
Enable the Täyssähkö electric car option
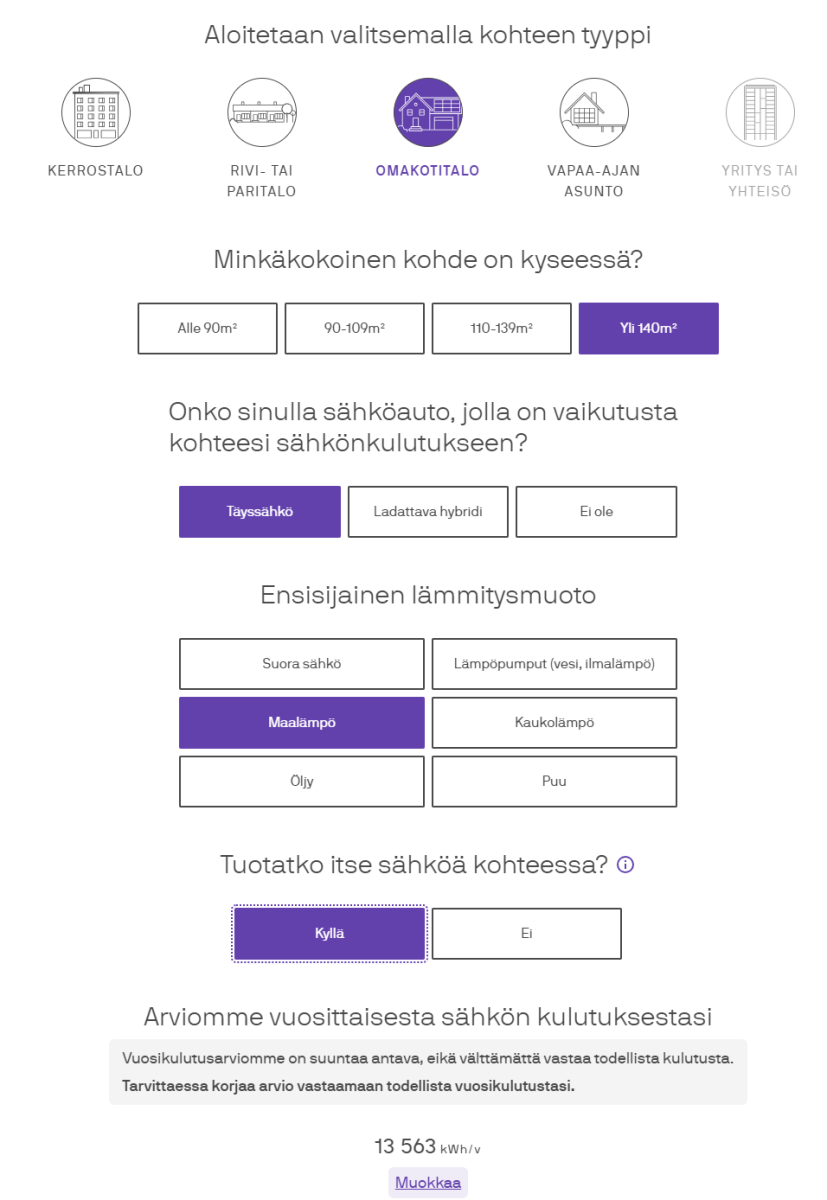[x=259, y=511]
